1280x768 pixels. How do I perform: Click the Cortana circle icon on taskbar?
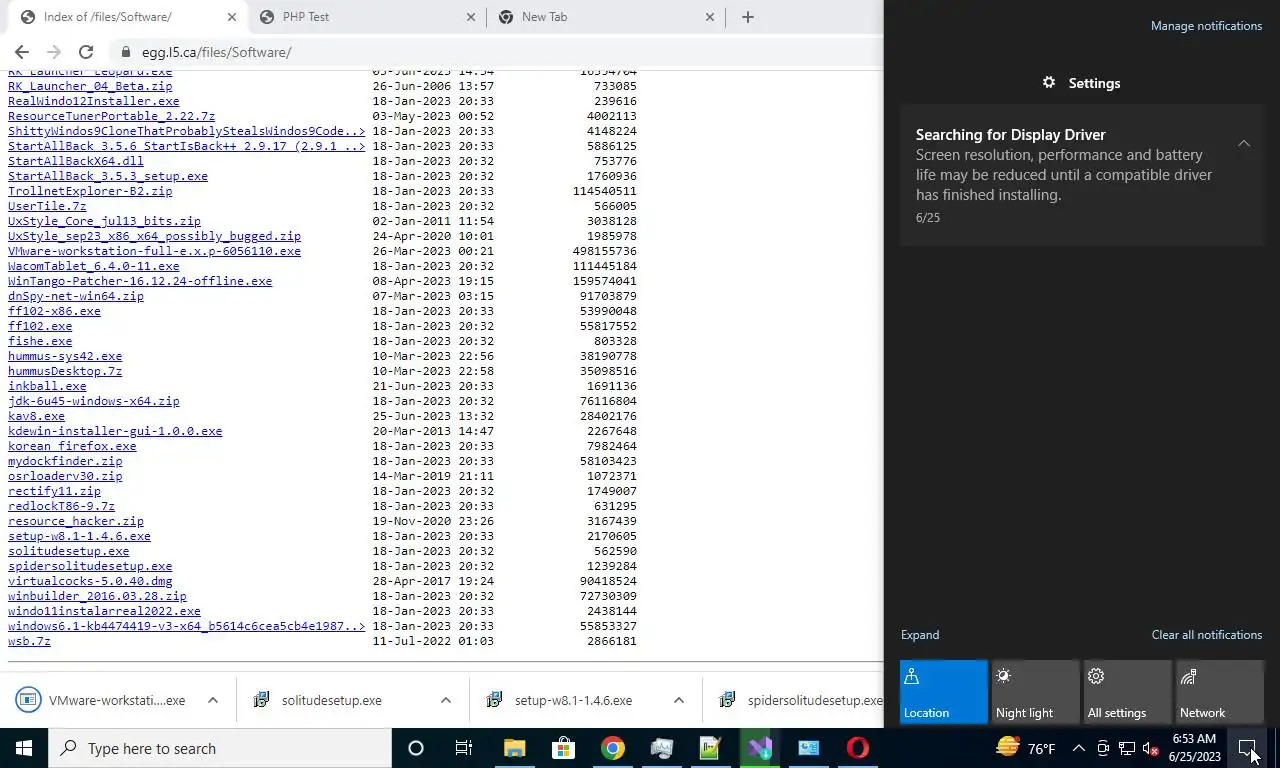pos(416,748)
